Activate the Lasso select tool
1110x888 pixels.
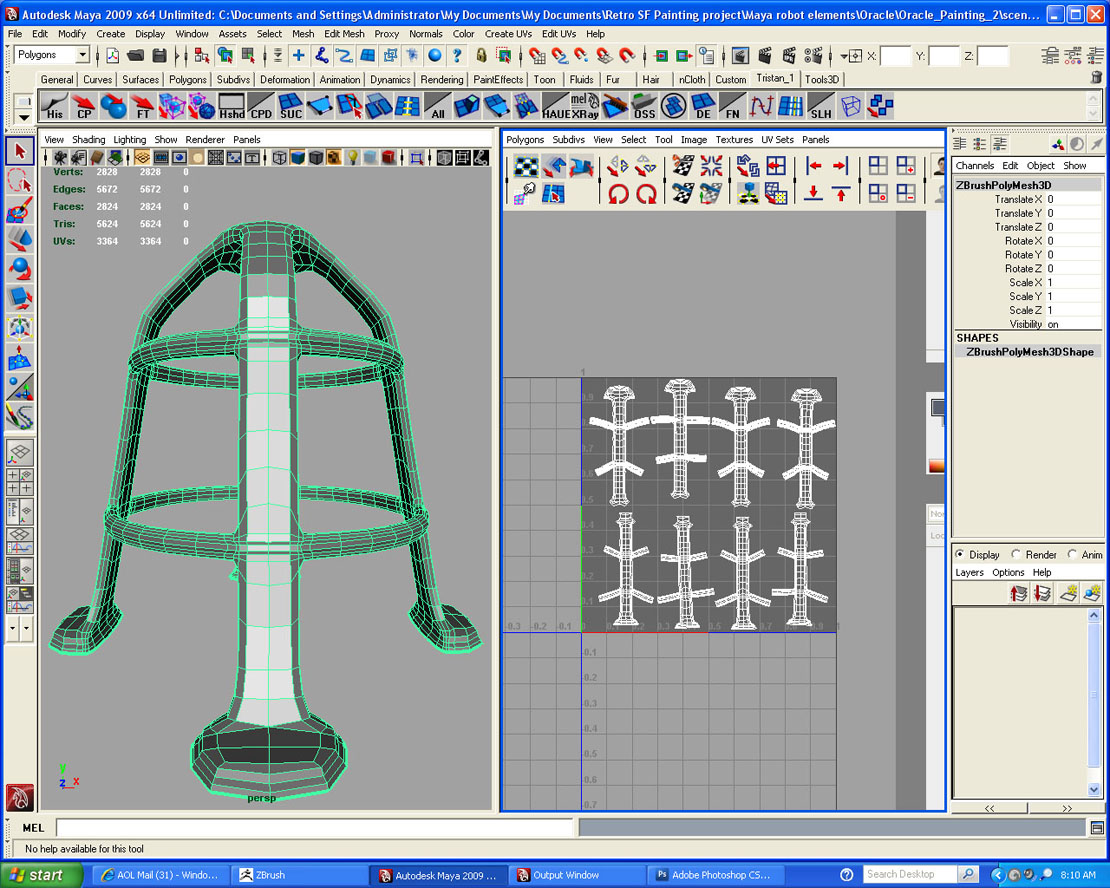[20, 181]
